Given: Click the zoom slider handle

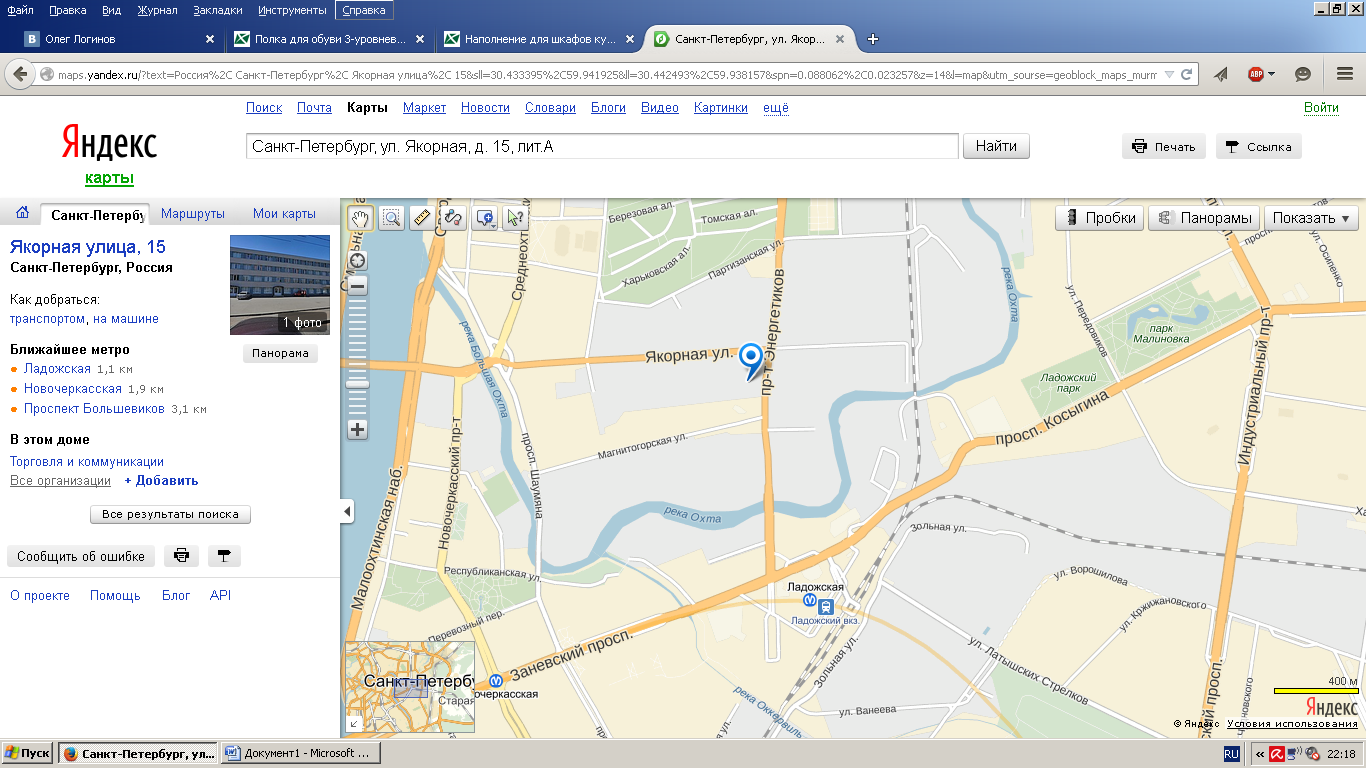Looking at the screenshot, I should [357, 384].
